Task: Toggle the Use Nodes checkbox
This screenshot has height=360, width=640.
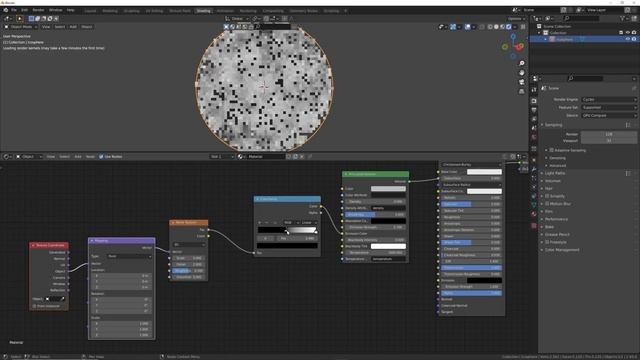Action: (101, 156)
